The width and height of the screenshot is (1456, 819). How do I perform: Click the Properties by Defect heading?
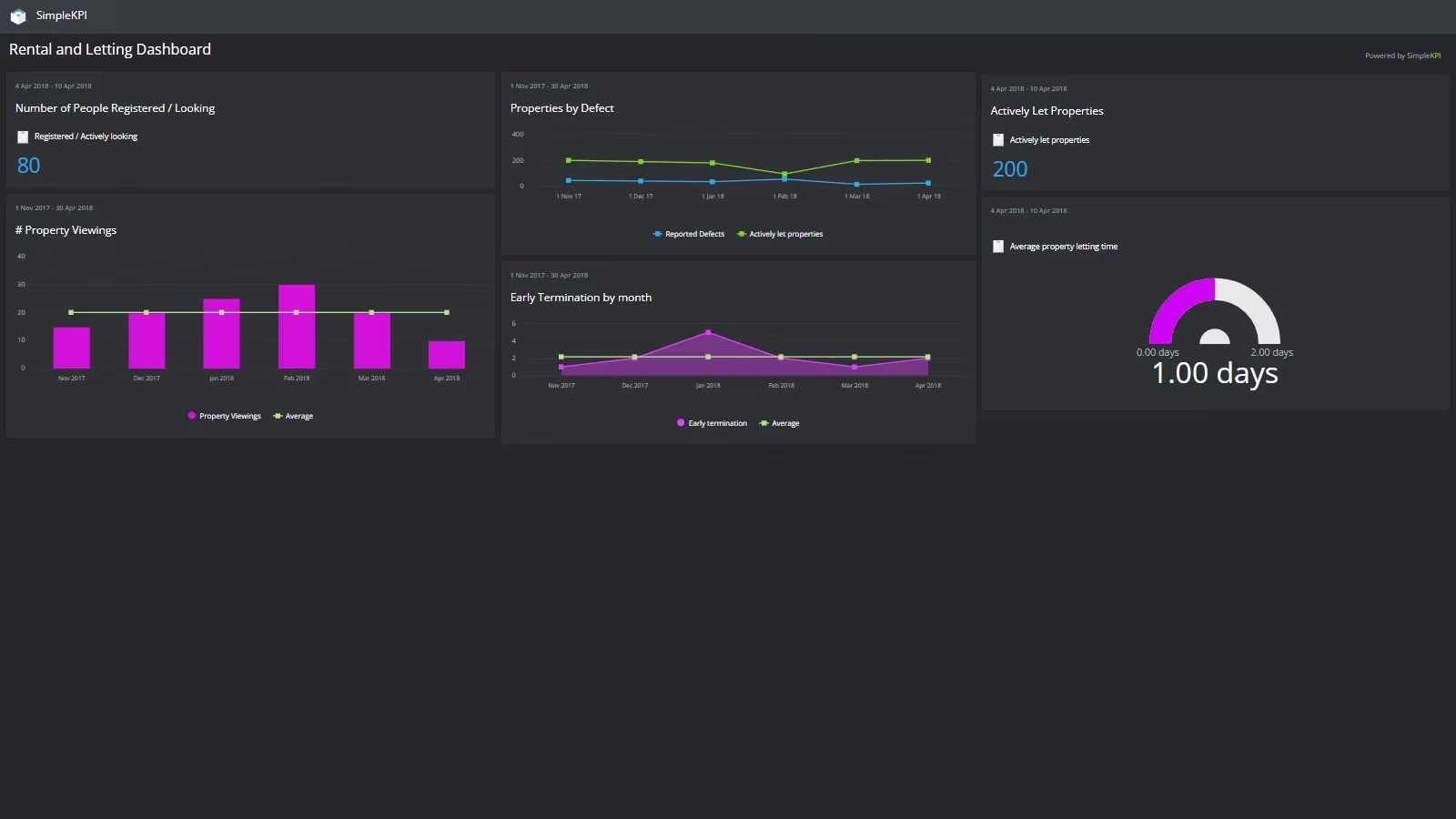562,108
